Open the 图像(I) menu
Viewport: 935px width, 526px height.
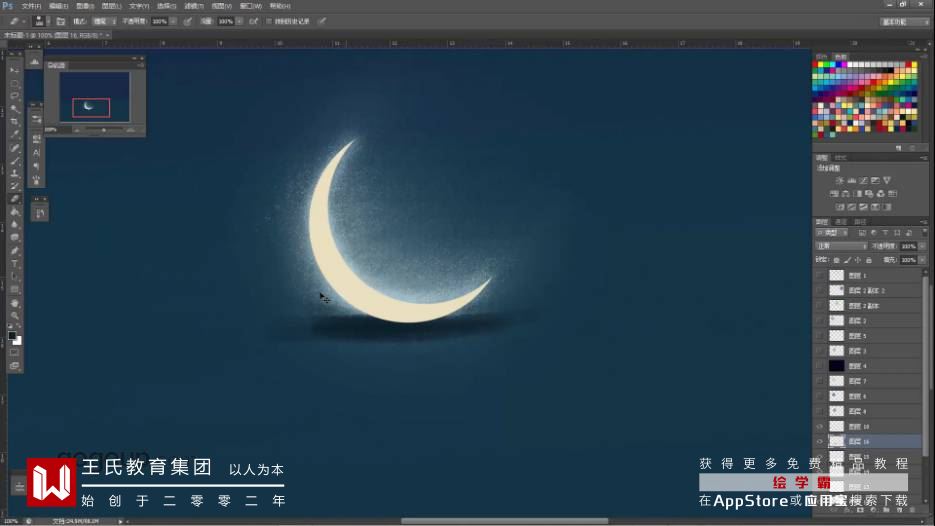[x=85, y=6]
